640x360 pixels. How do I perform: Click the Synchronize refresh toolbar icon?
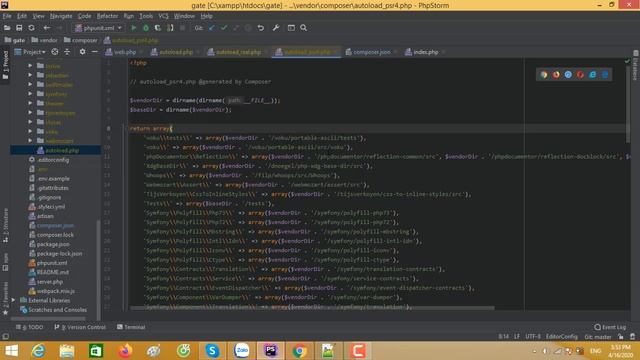pos(31,28)
